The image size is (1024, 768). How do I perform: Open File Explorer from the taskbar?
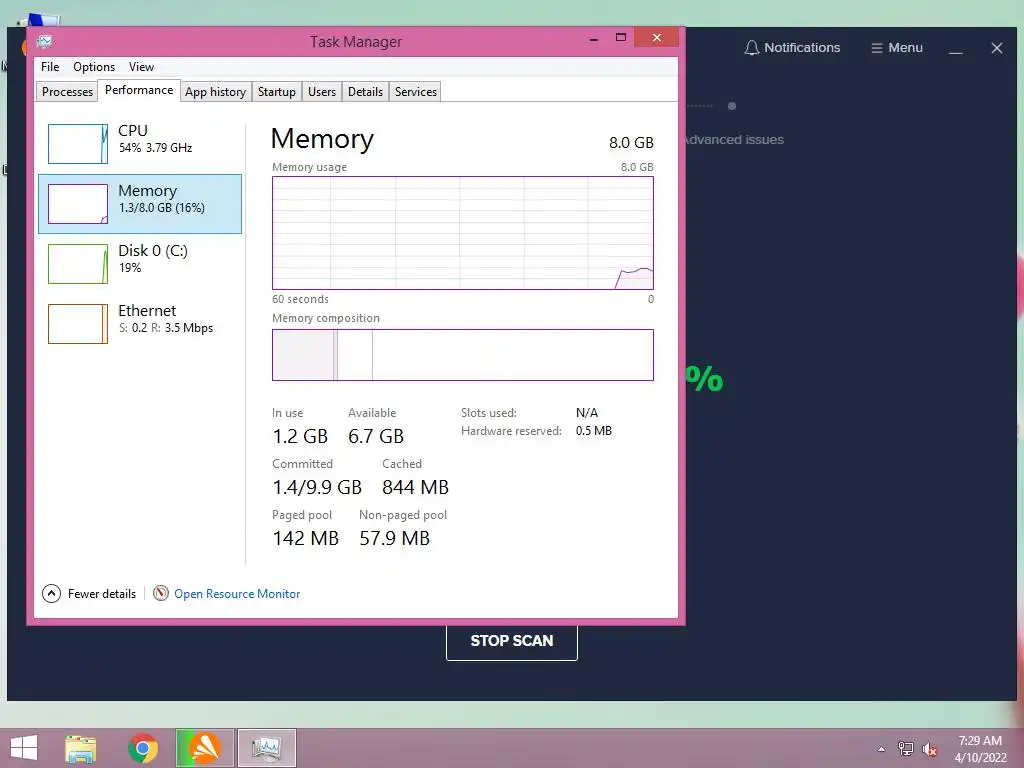80,748
